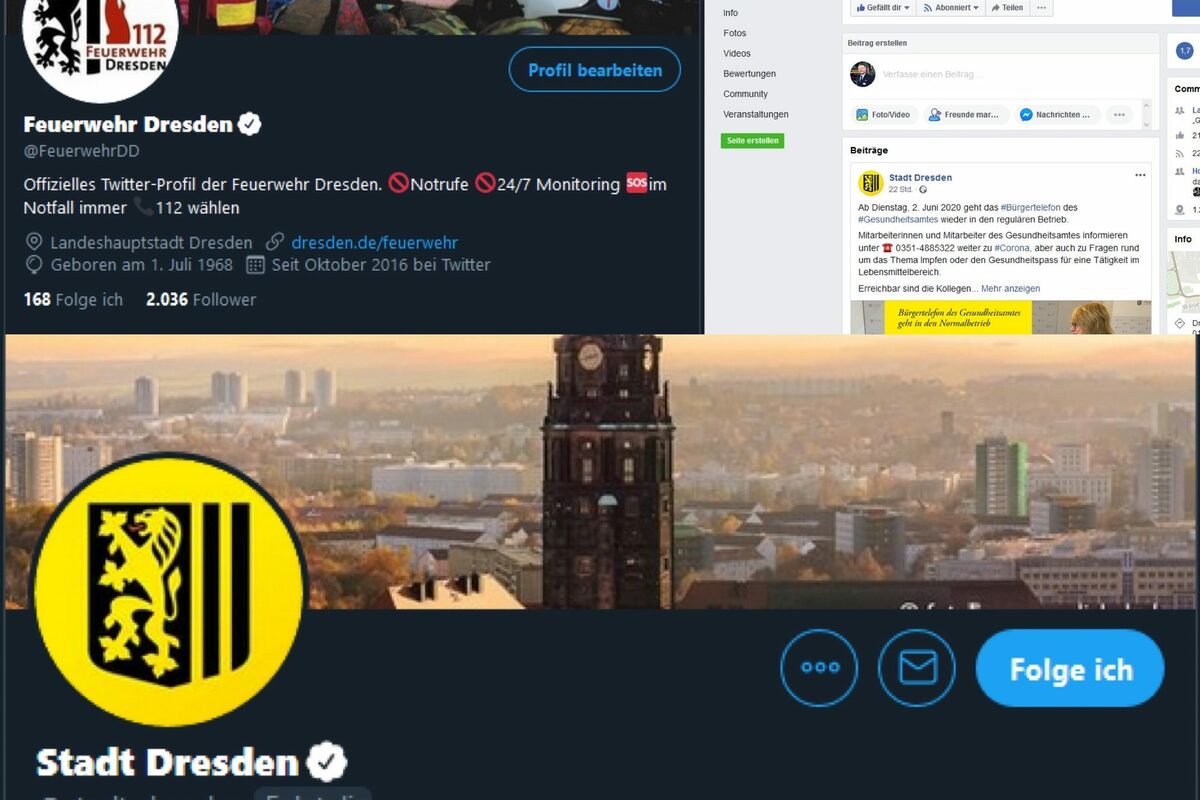Expand the Gefällt dir dropdown
This screenshot has height=800, width=1200.
883,7
